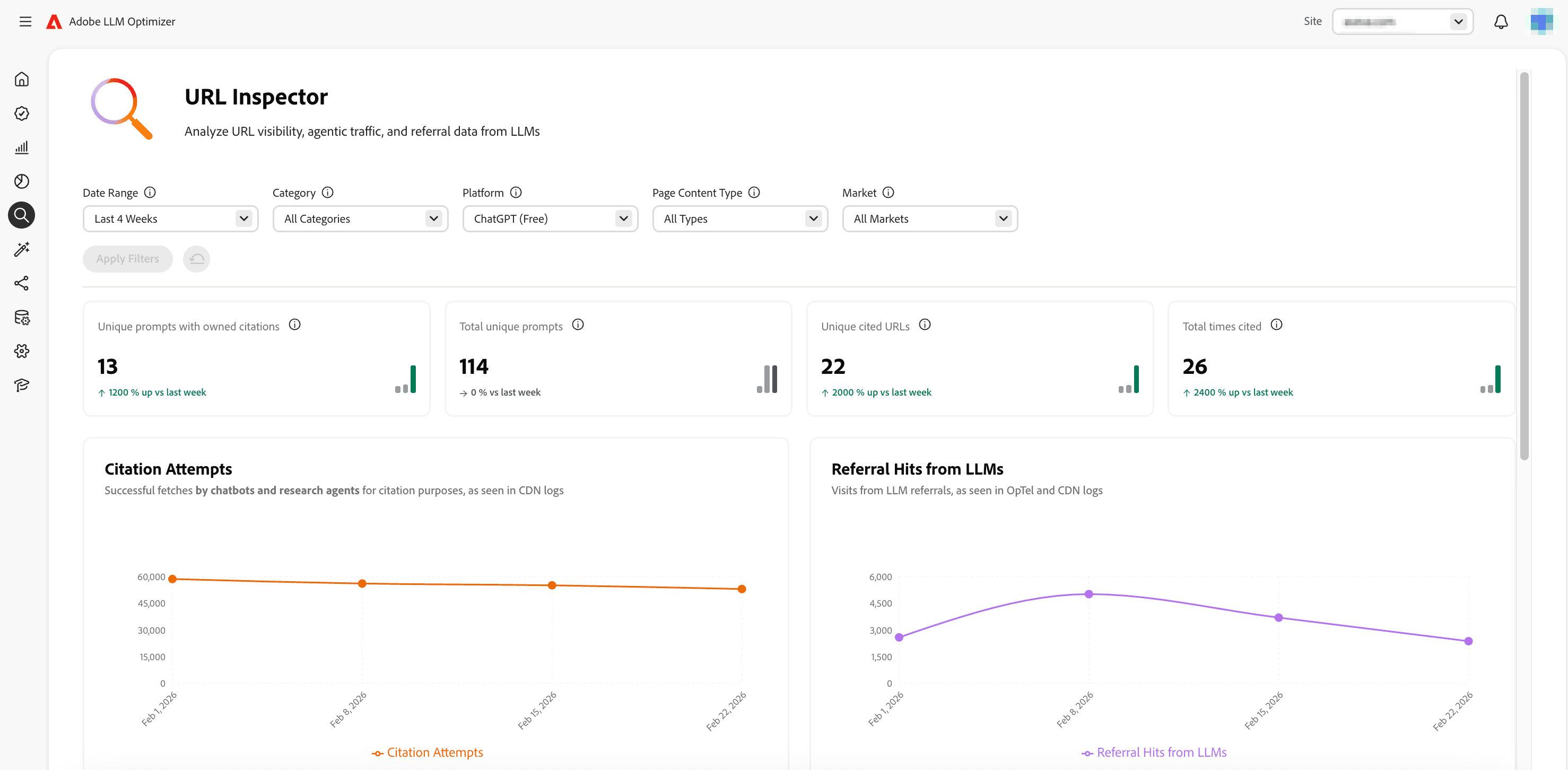Open the checkmark badge sidebar icon

click(22, 113)
